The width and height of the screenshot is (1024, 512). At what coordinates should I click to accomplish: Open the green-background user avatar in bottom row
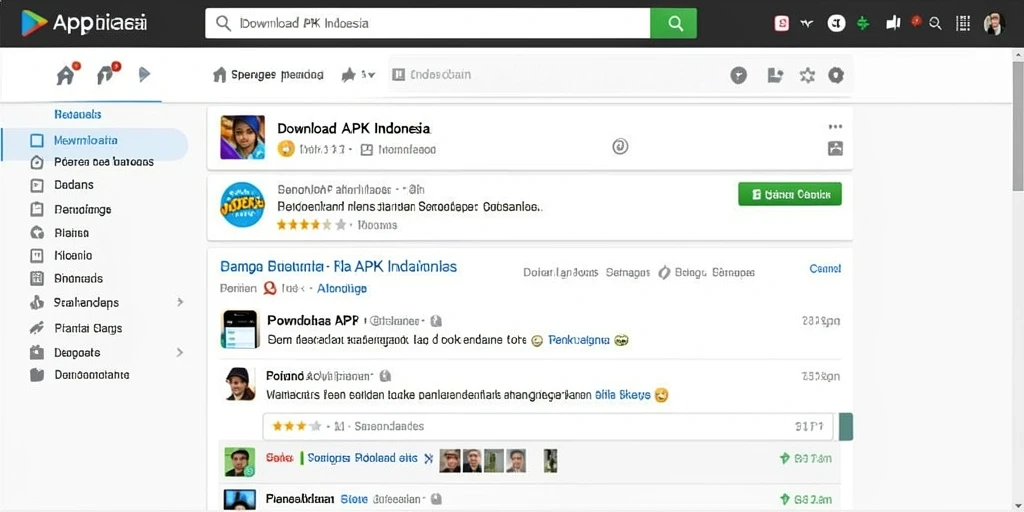240,462
